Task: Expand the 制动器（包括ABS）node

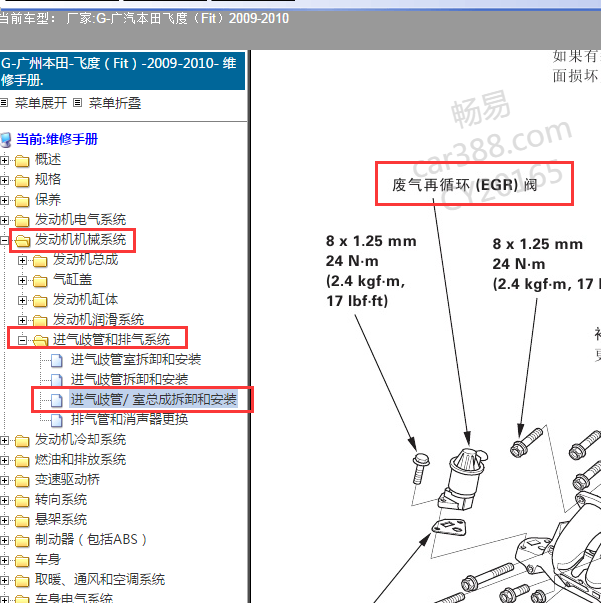Action: click(4, 540)
